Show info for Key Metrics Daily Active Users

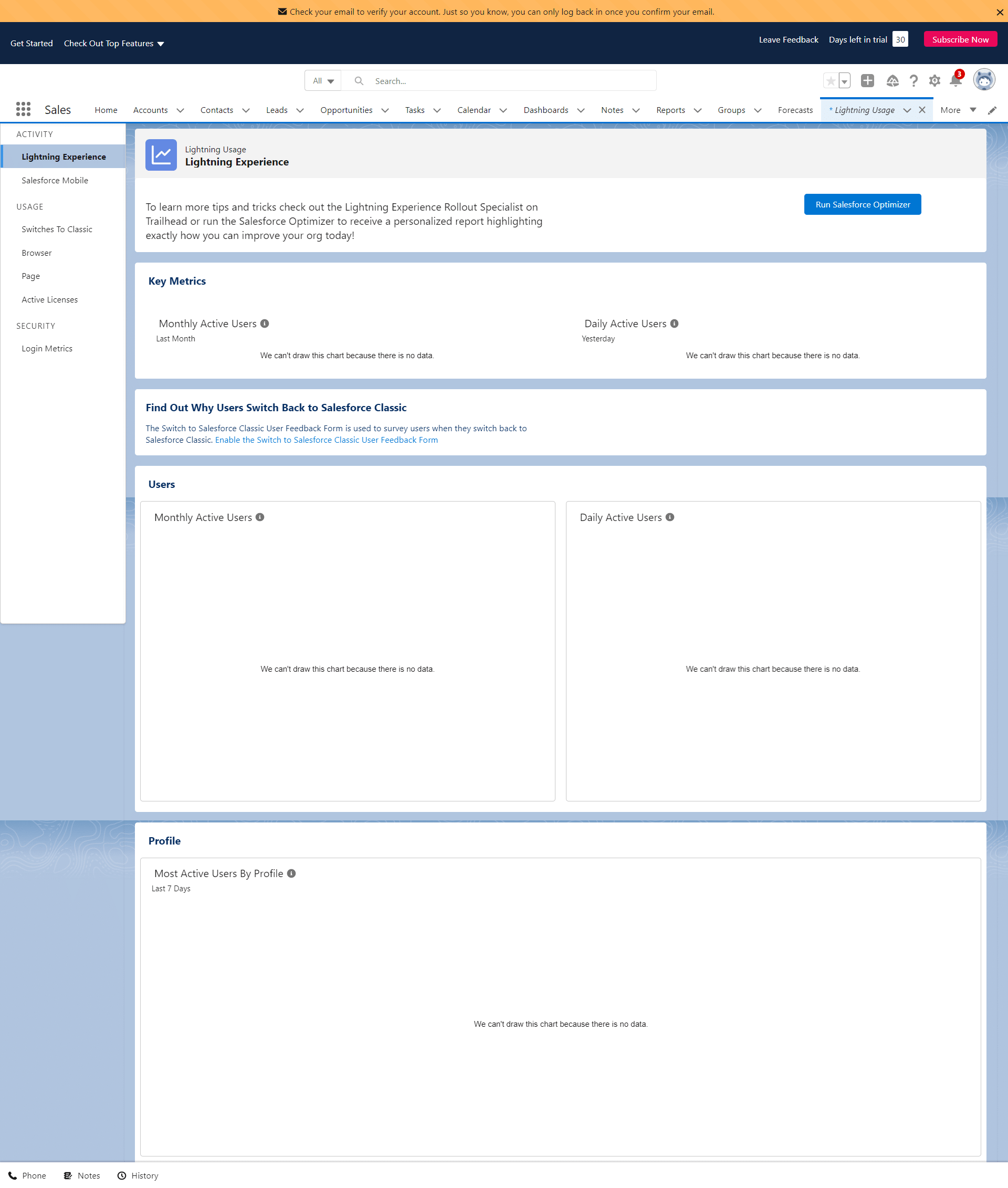[x=674, y=324]
